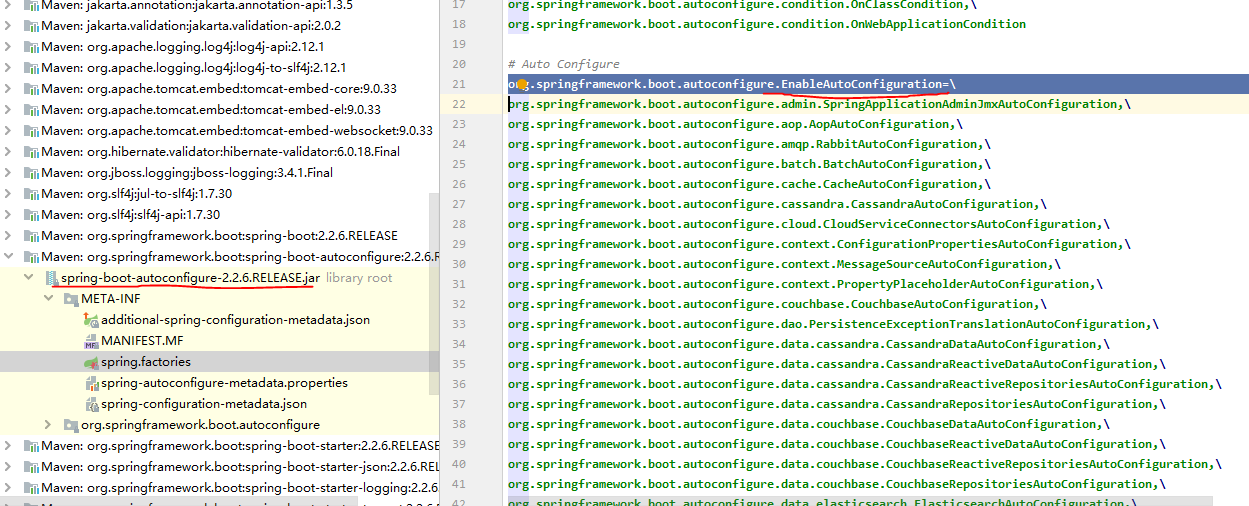Click the META-INF folder icon
The height and width of the screenshot is (506, 1249).
71,299
